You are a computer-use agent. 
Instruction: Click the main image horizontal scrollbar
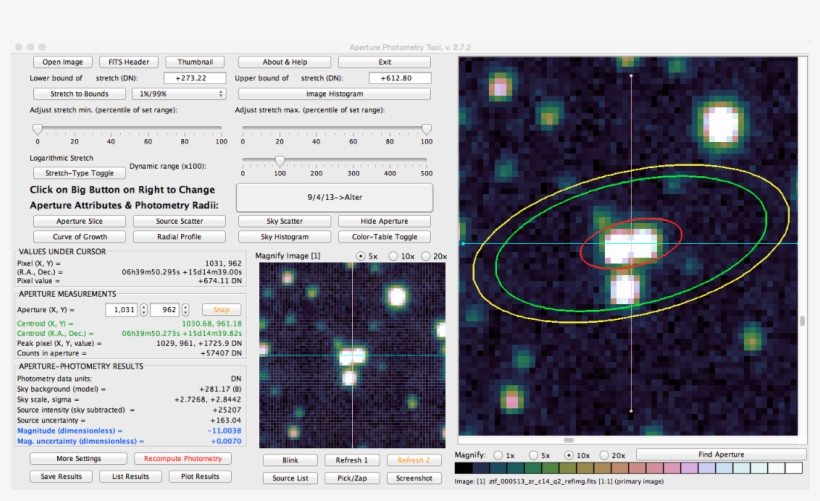[x=569, y=440]
